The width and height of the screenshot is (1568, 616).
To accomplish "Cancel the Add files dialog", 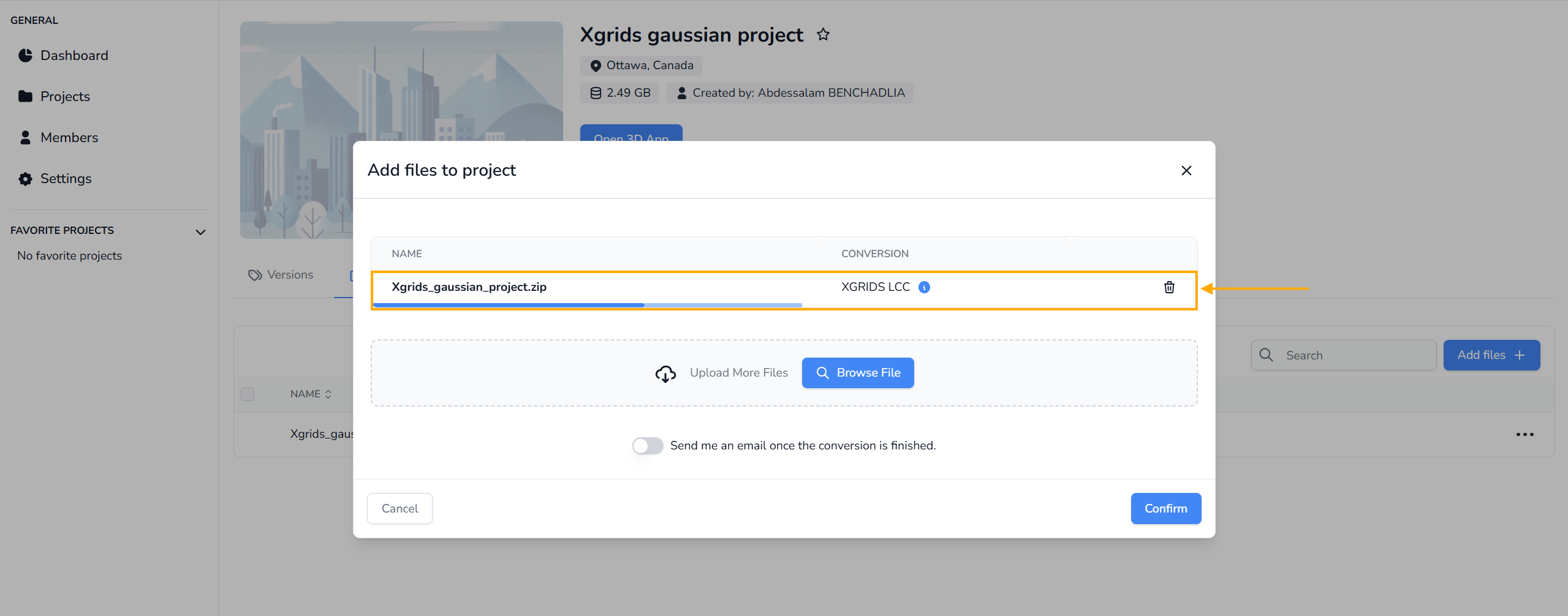I will [x=400, y=508].
